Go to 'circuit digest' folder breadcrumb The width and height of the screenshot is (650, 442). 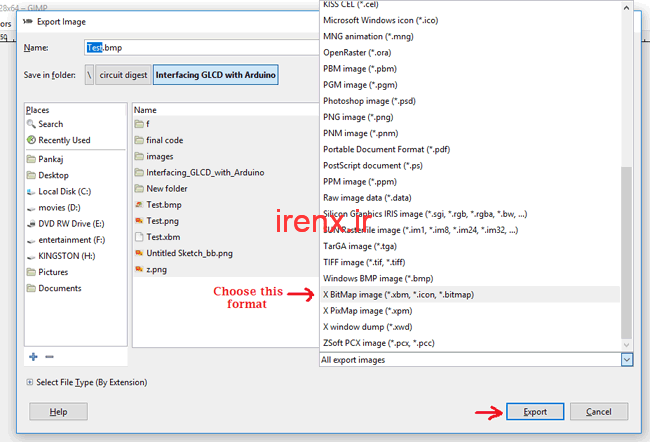[123, 75]
